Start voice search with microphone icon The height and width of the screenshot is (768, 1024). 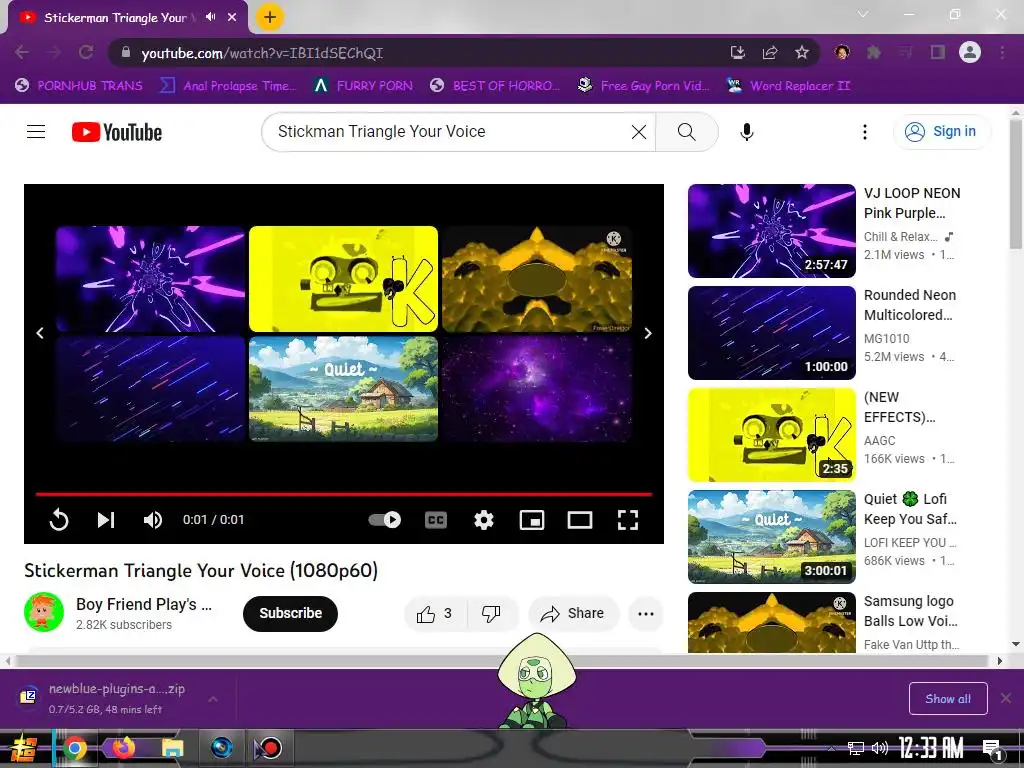(746, 132)
